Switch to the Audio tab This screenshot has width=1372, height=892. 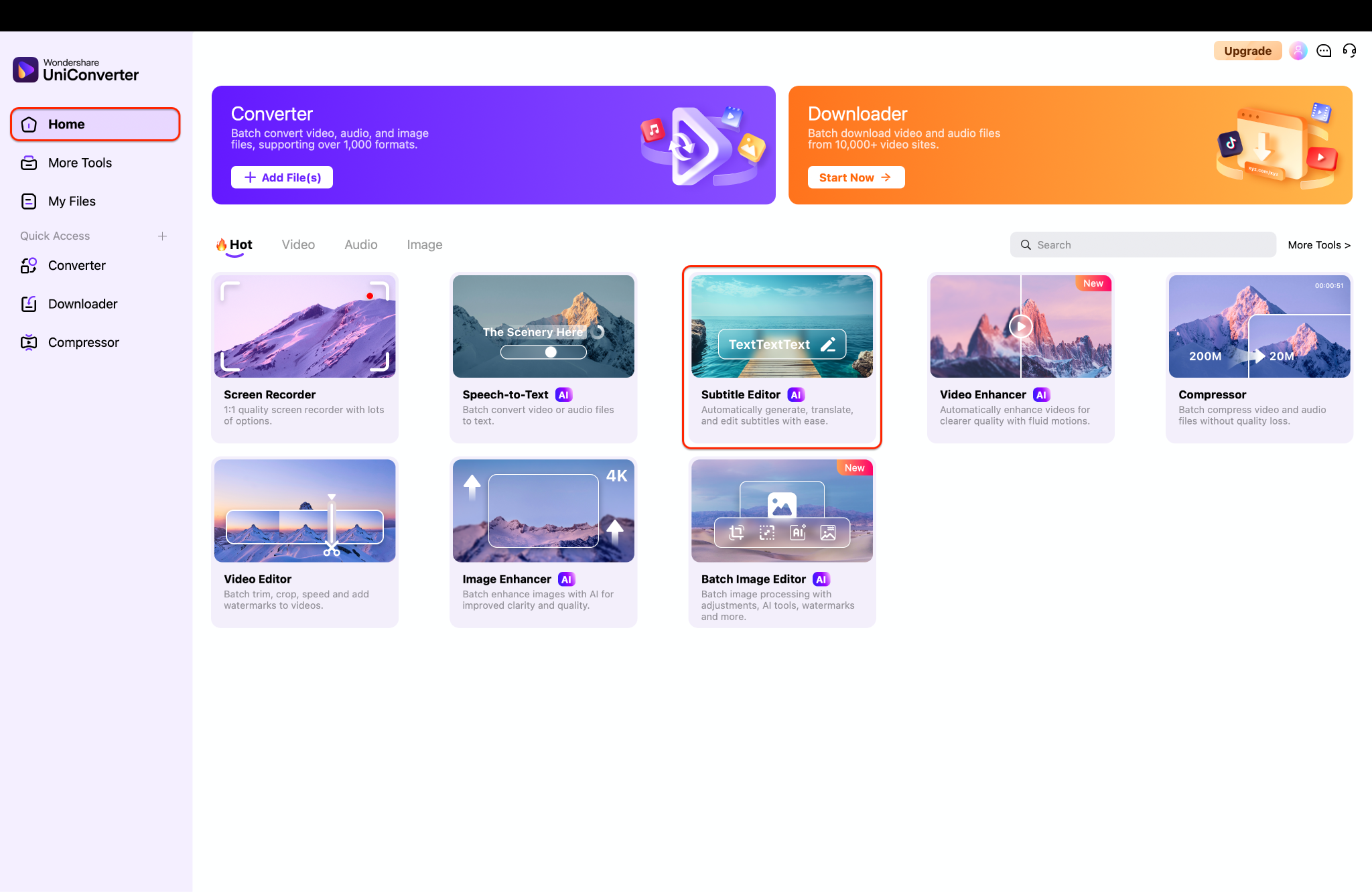coord(360,244)
